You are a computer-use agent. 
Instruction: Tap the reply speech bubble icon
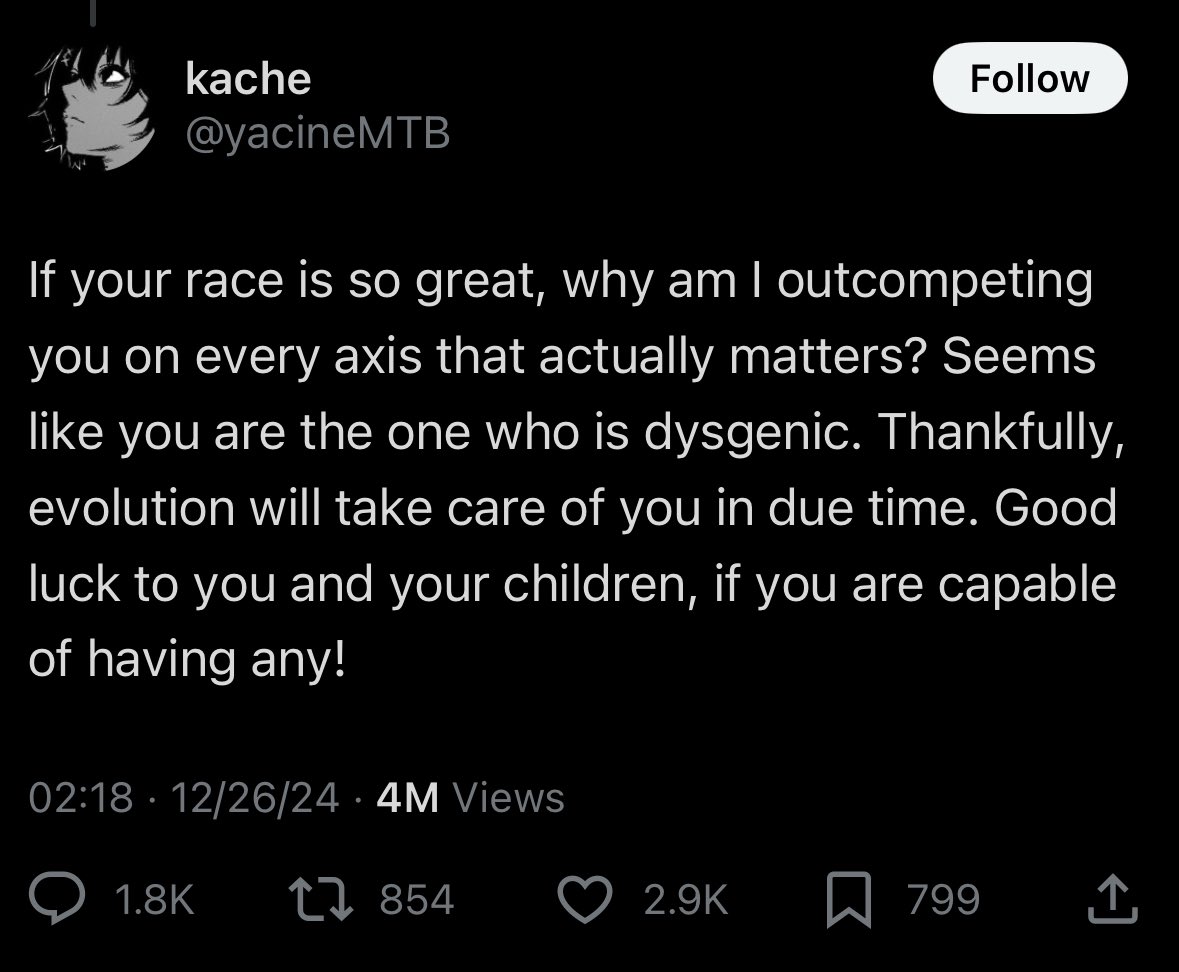[x=57, y=899]
